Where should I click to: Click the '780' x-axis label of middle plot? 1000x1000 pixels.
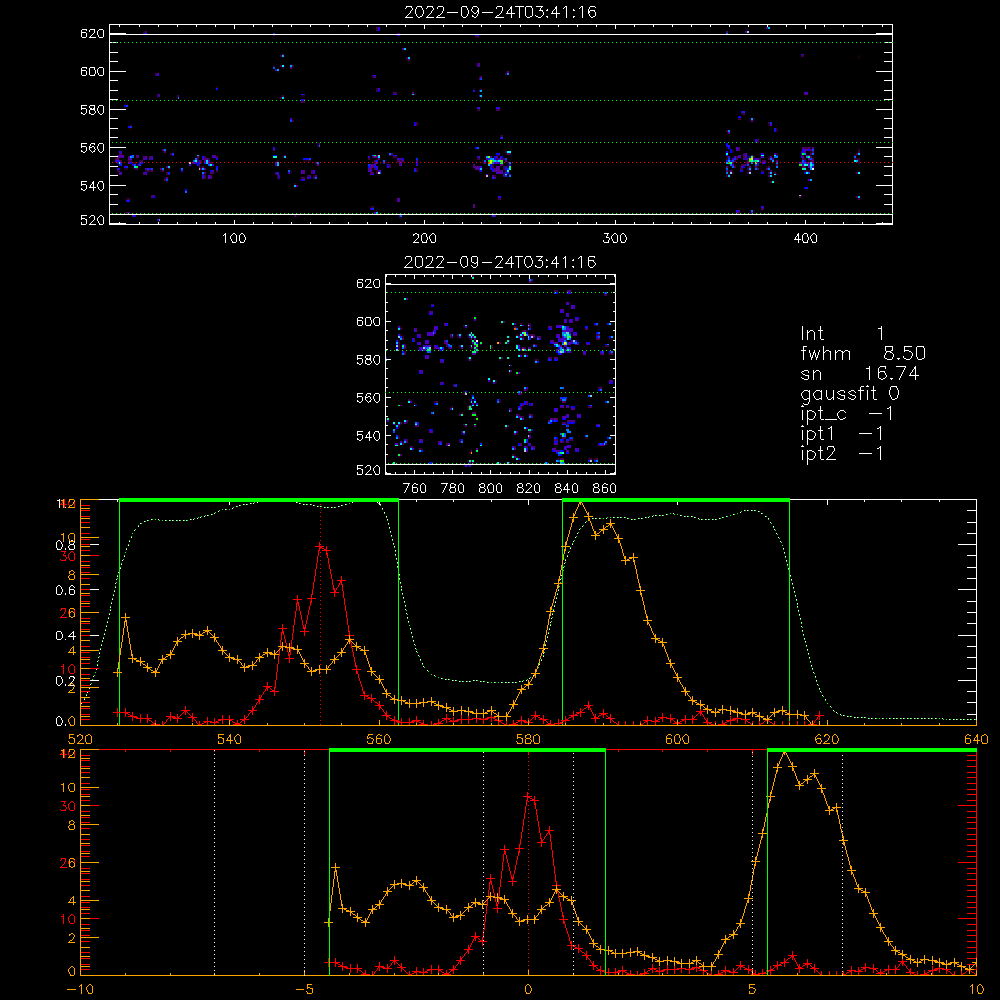453,489
